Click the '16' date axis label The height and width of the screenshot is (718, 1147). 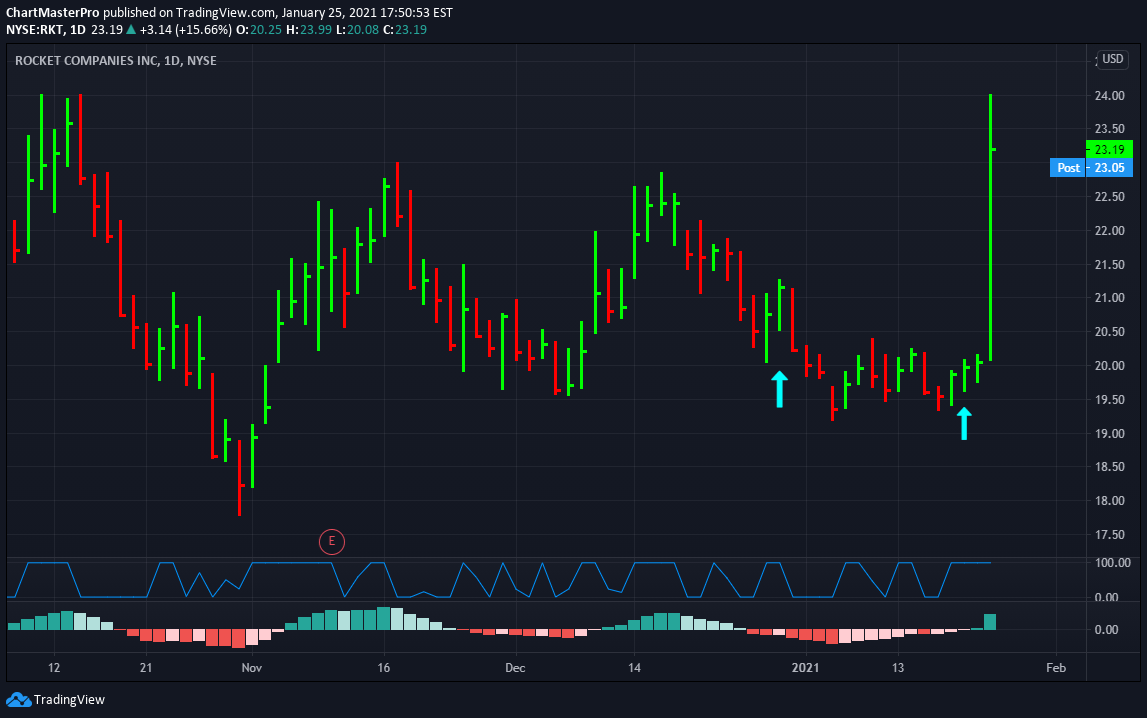point(383,668)
